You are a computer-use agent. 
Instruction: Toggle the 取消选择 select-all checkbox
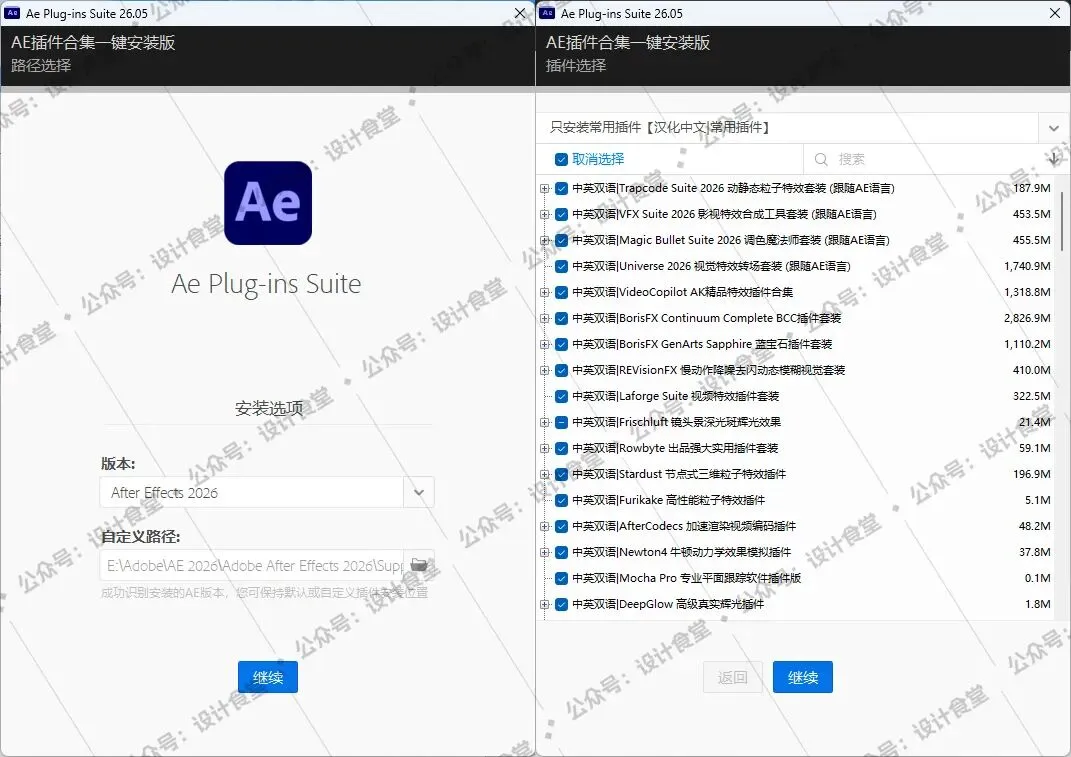[x=561, y=159]
